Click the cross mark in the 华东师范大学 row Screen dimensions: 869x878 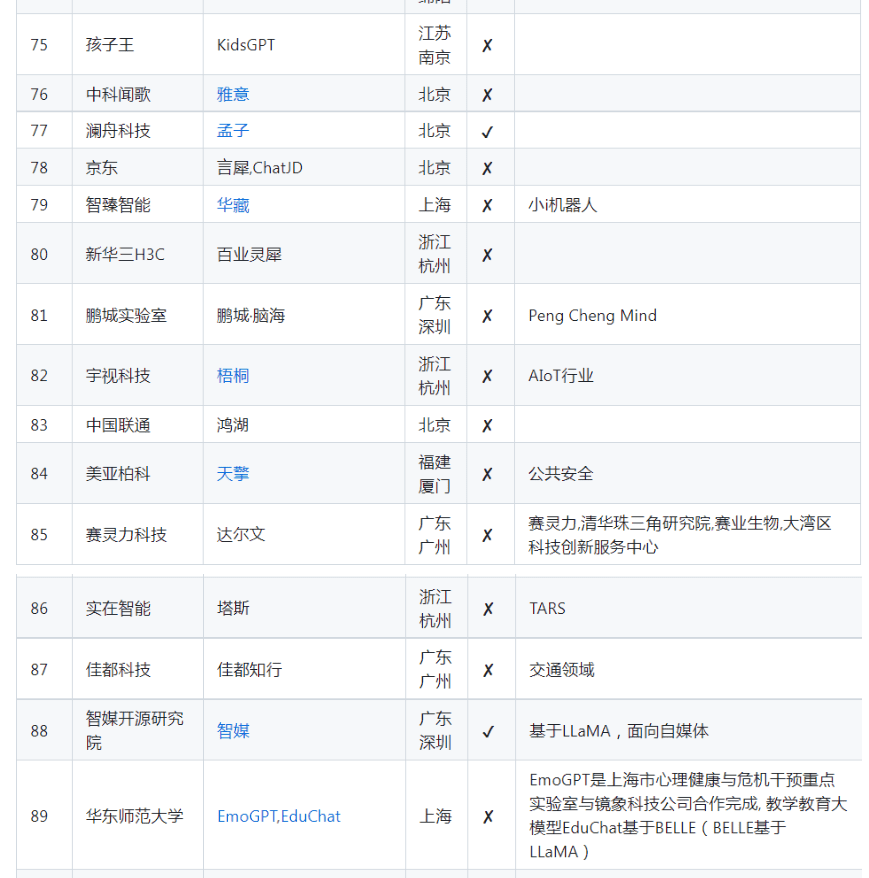tap(488, 817)
